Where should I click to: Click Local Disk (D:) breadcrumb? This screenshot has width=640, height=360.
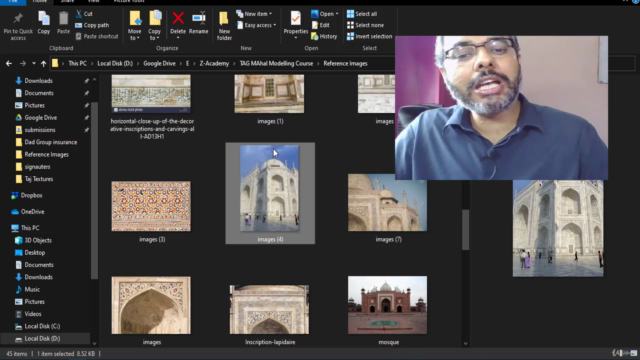[115, 64]
